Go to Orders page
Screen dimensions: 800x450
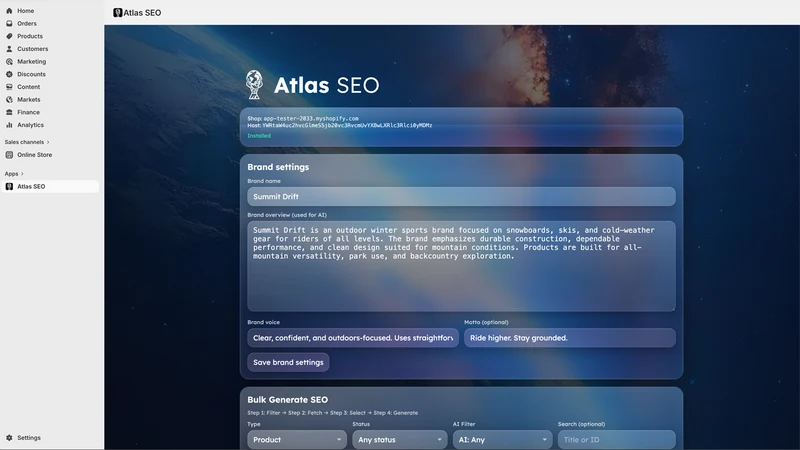[27, 23]
